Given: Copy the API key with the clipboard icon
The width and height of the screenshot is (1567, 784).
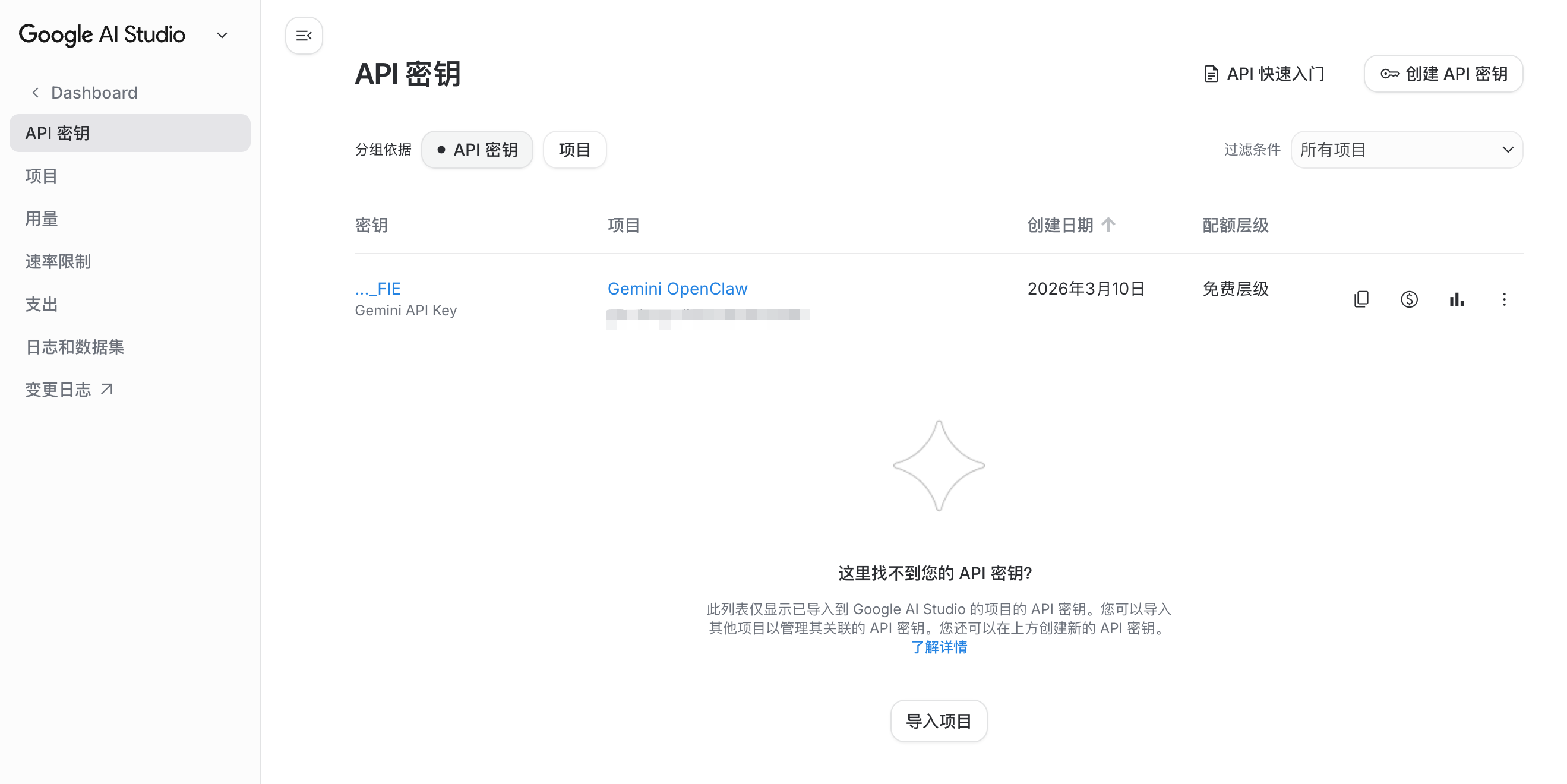Looking at the screenshot, I should point(1361,299).
